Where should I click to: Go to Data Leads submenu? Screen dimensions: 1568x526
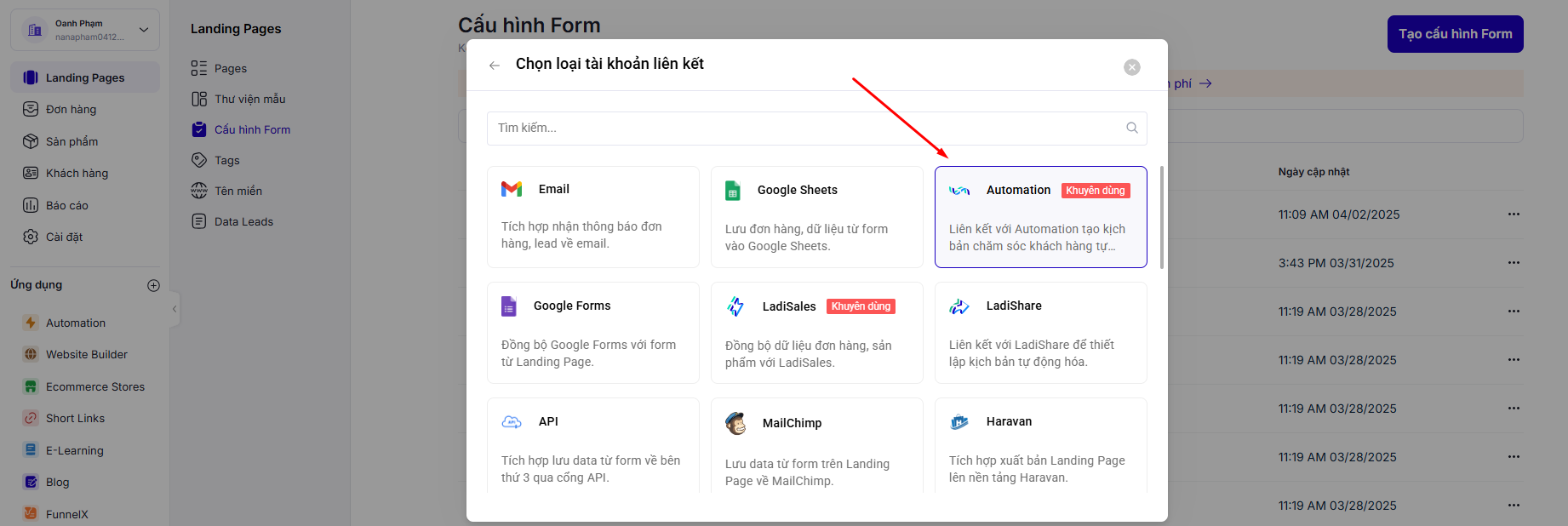click(x=243, y=221)
